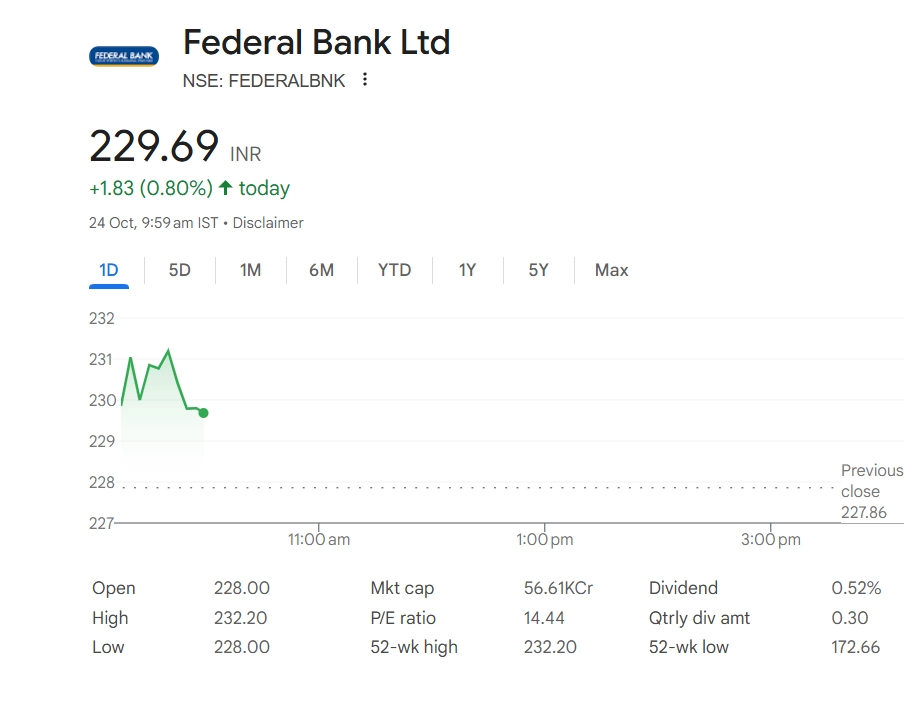View the 1Y price history

[x=467, y=270]
